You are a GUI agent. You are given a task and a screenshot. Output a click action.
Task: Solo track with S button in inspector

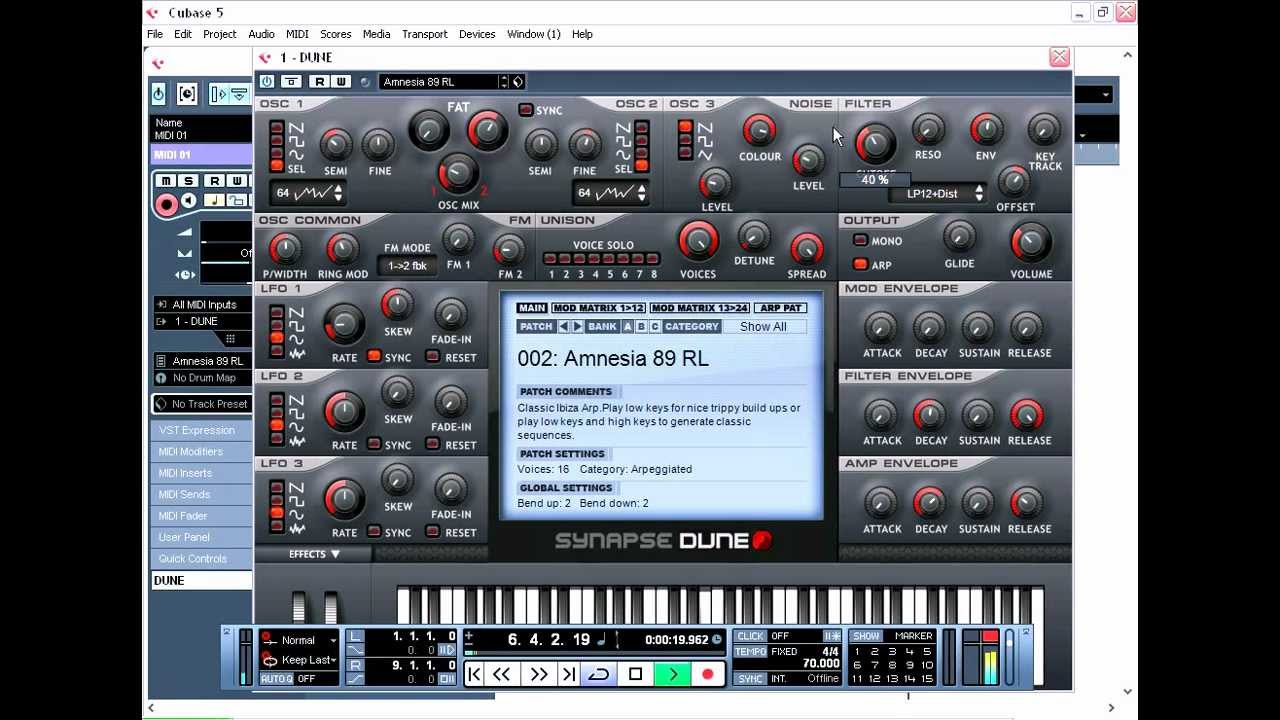(x=188, y=181)
